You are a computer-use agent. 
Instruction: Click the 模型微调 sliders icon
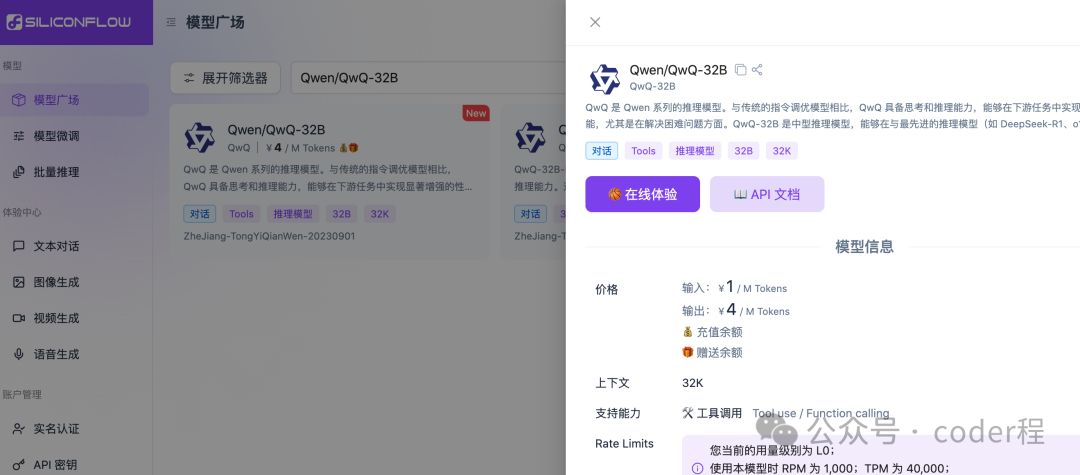click(x=19, y=136)
